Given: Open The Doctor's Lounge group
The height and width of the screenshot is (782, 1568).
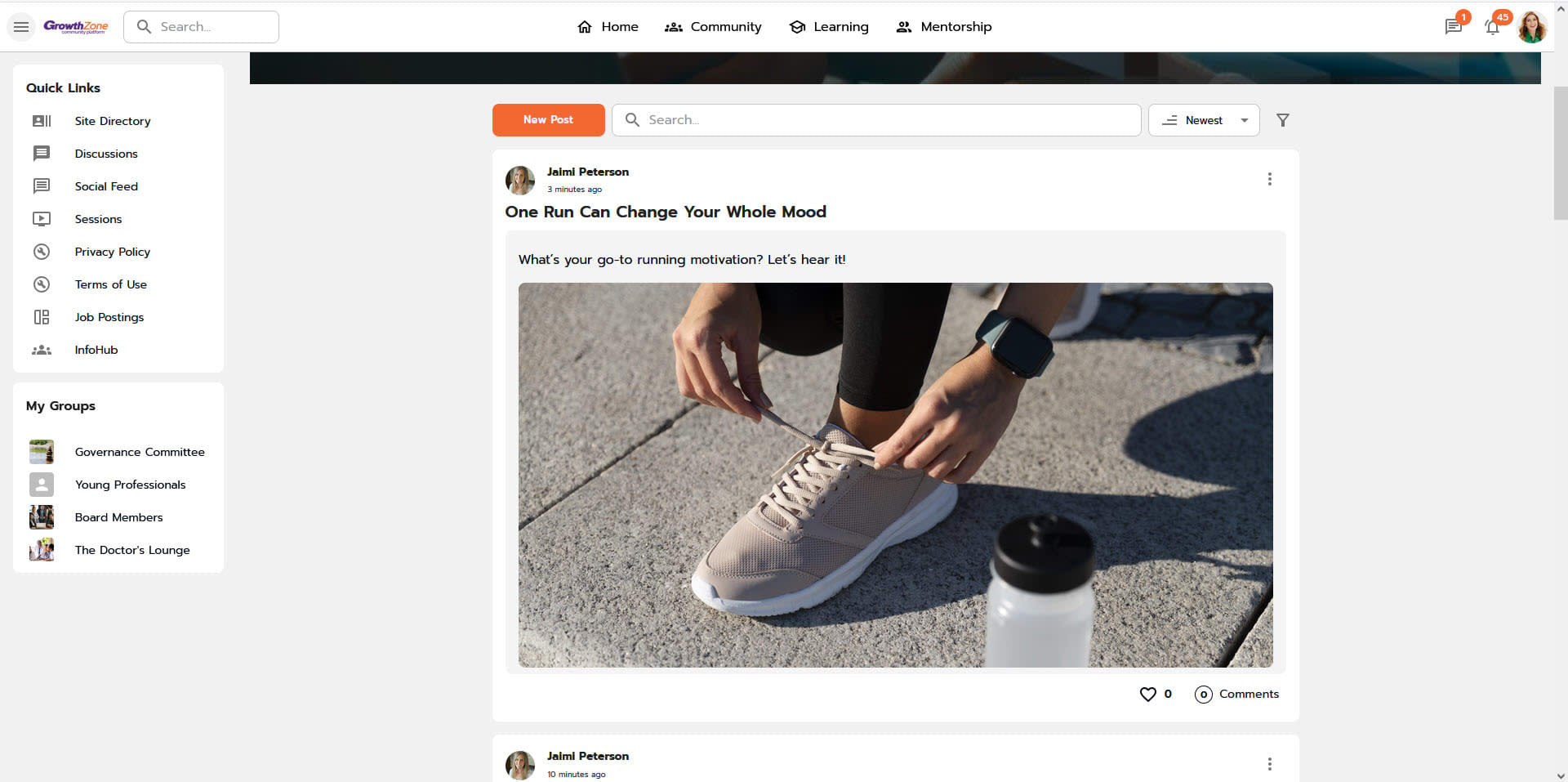Looking at the screenshot, I should (132, 550).
